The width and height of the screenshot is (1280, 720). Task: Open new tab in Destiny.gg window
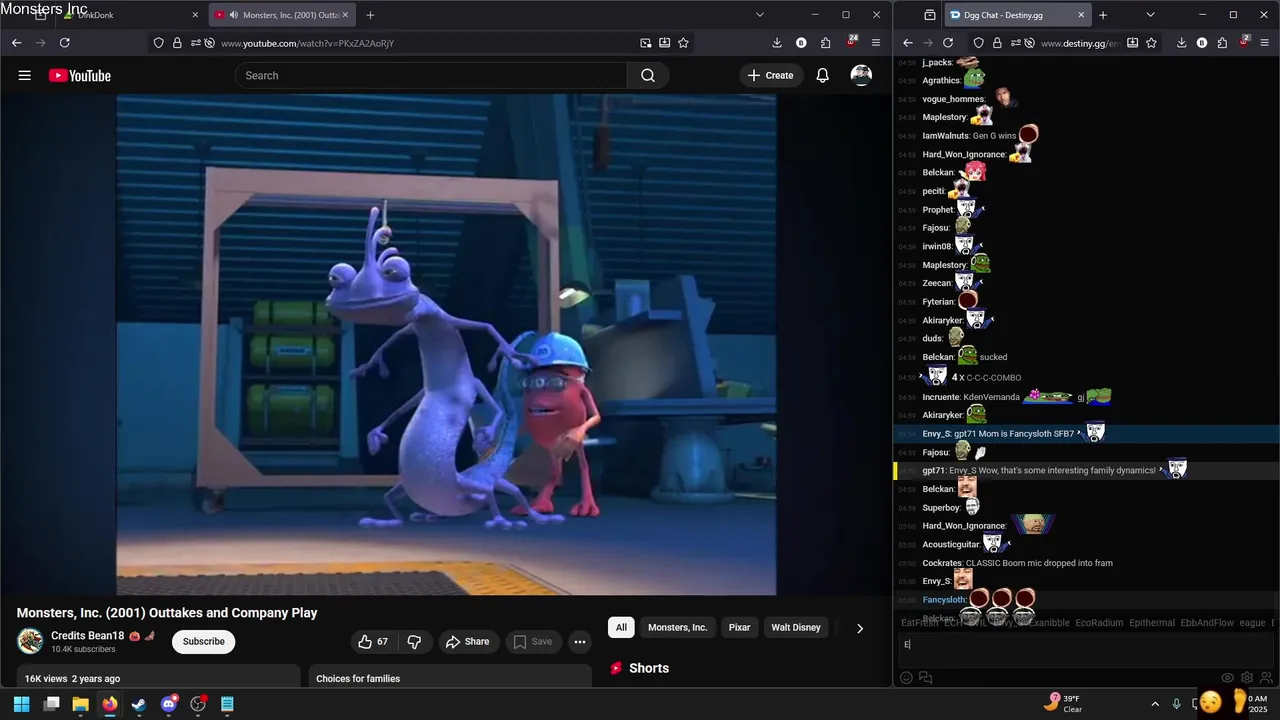(x=1103, y=15)
